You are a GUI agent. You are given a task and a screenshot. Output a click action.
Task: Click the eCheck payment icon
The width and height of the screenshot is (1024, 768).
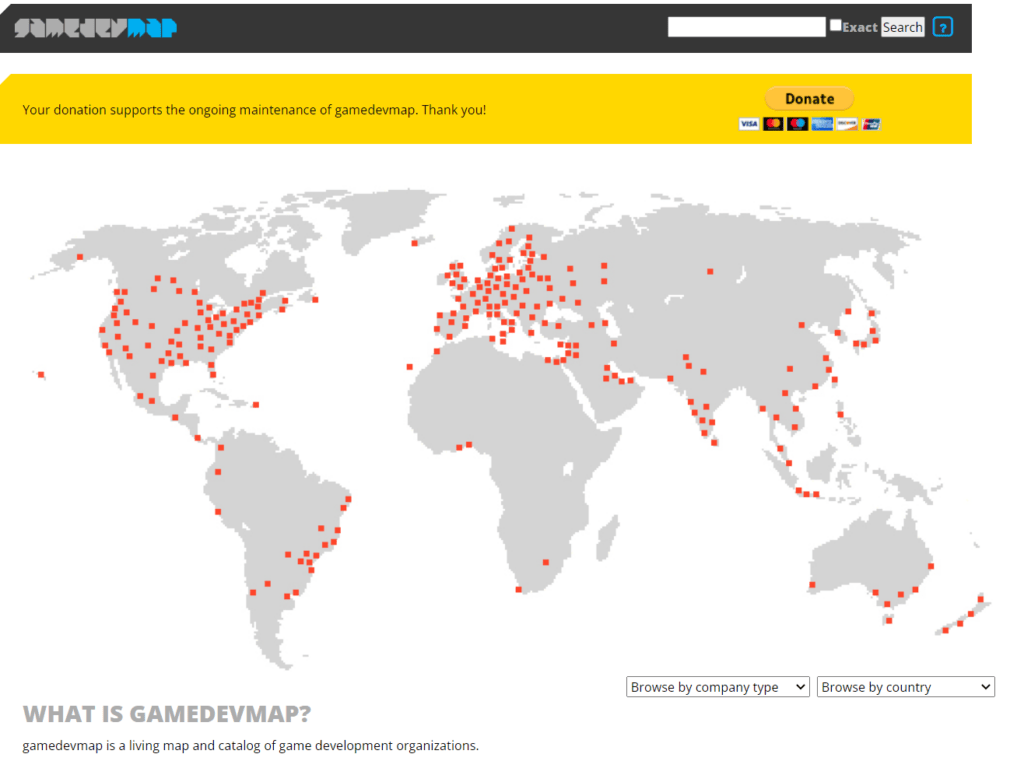871,124
